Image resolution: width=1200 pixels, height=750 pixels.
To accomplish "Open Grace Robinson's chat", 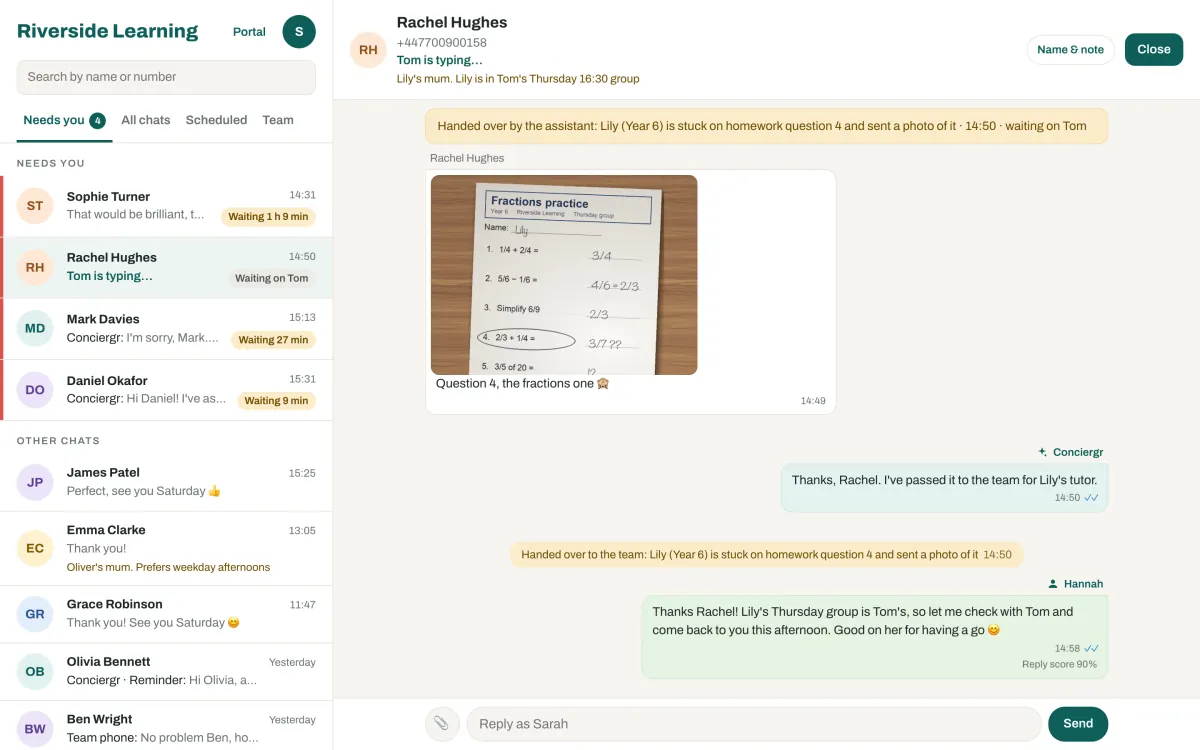I will point(166,614).
